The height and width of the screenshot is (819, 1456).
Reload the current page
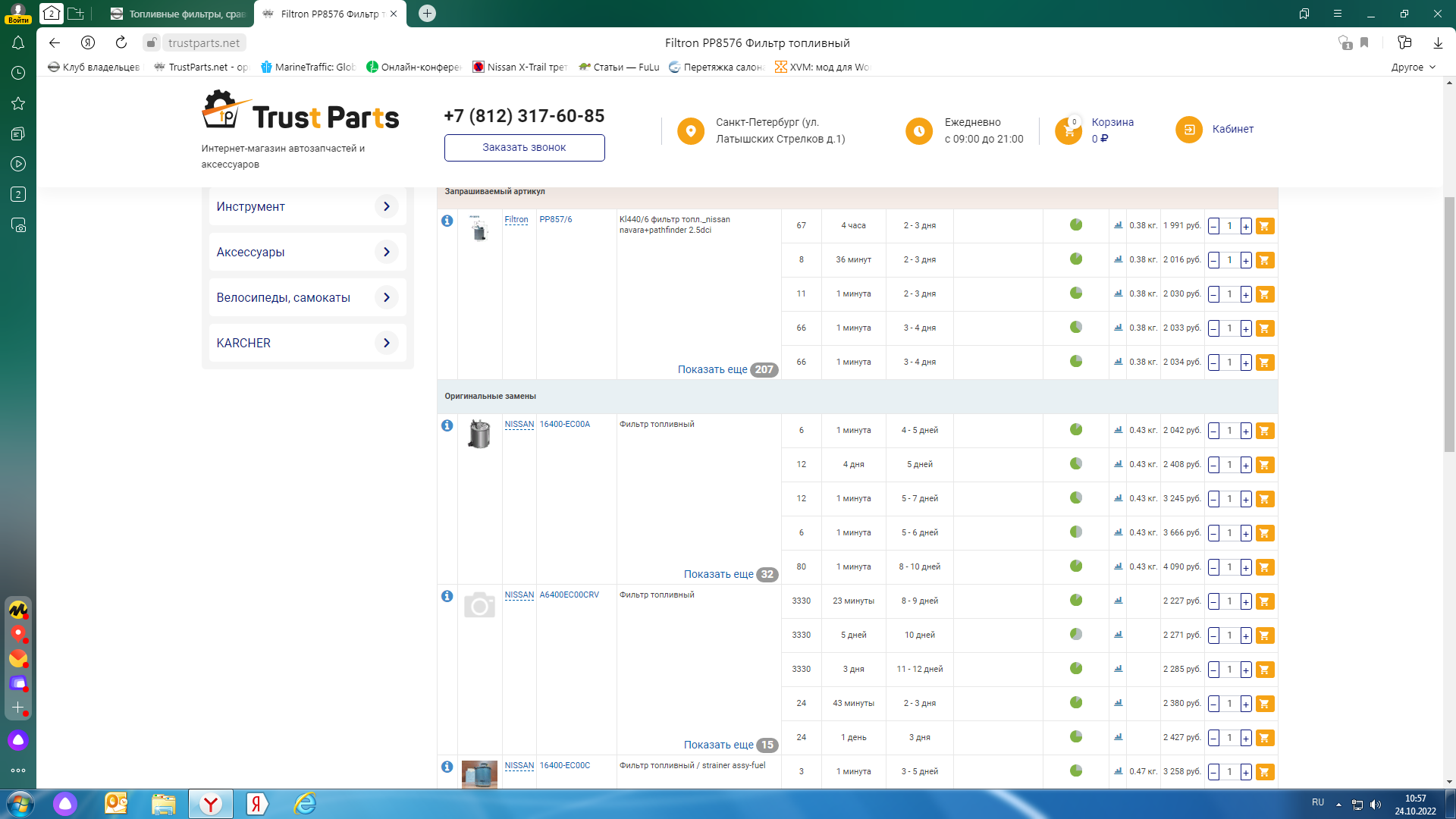[x=121, y=43]
